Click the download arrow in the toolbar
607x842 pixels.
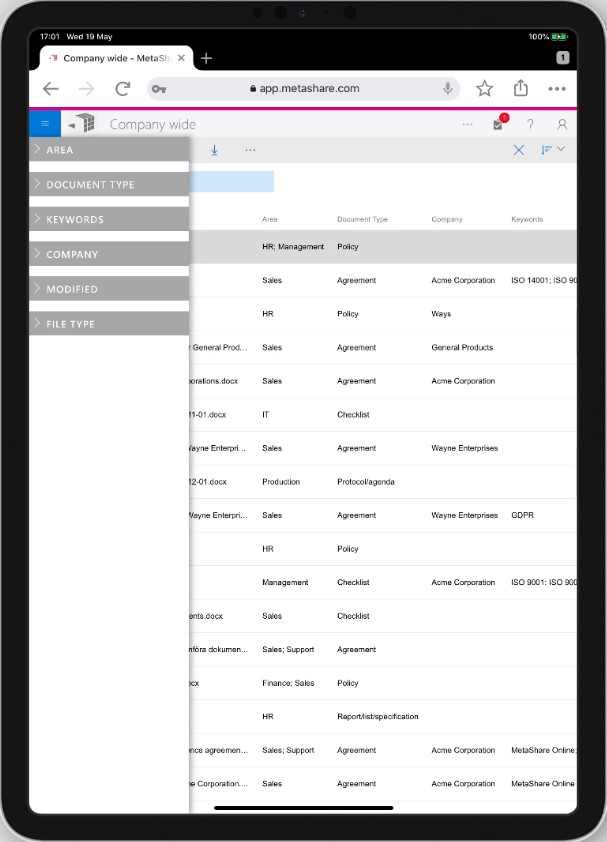(214, 150)
